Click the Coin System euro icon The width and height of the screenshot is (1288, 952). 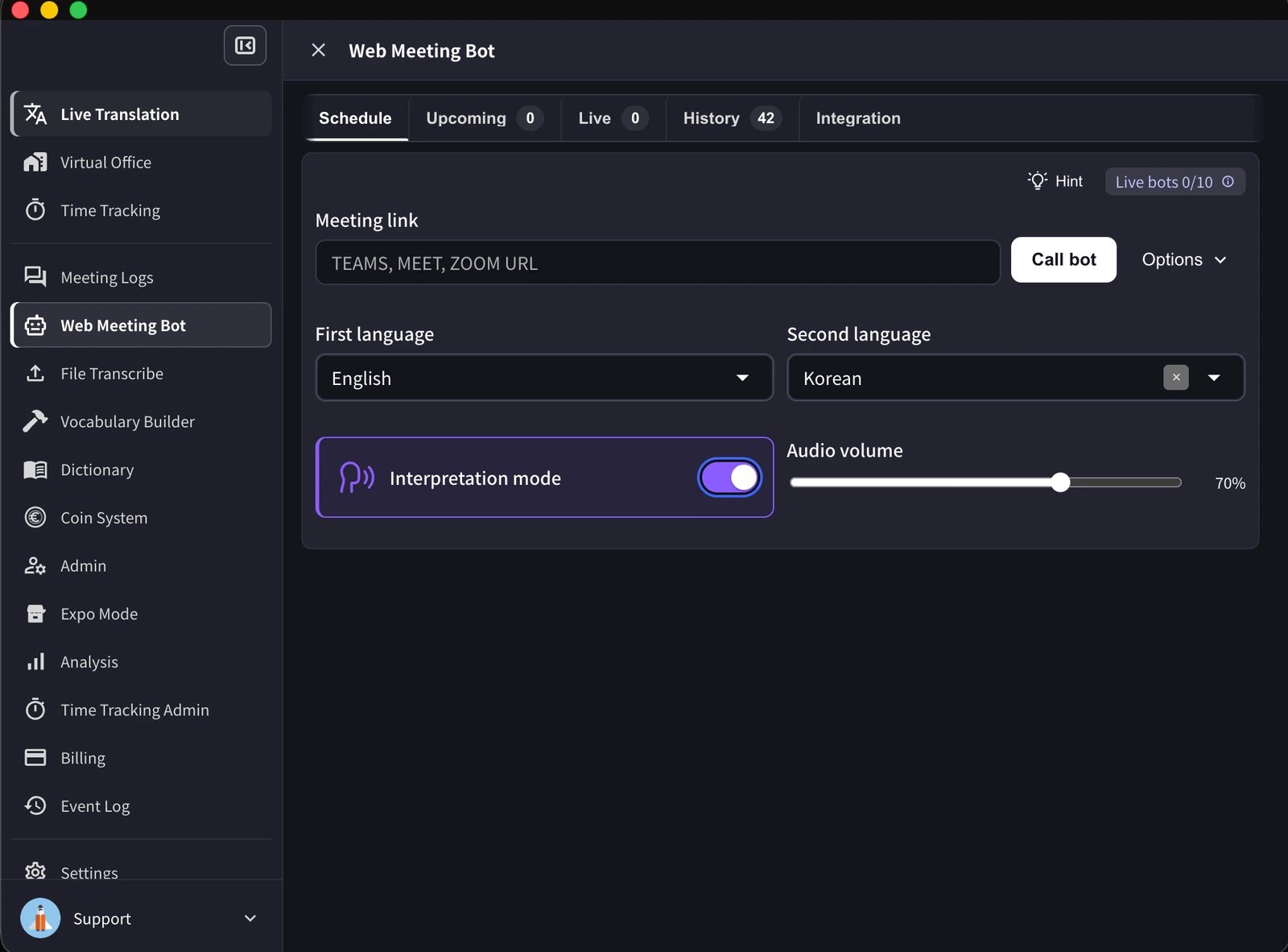tap(35, 517)
